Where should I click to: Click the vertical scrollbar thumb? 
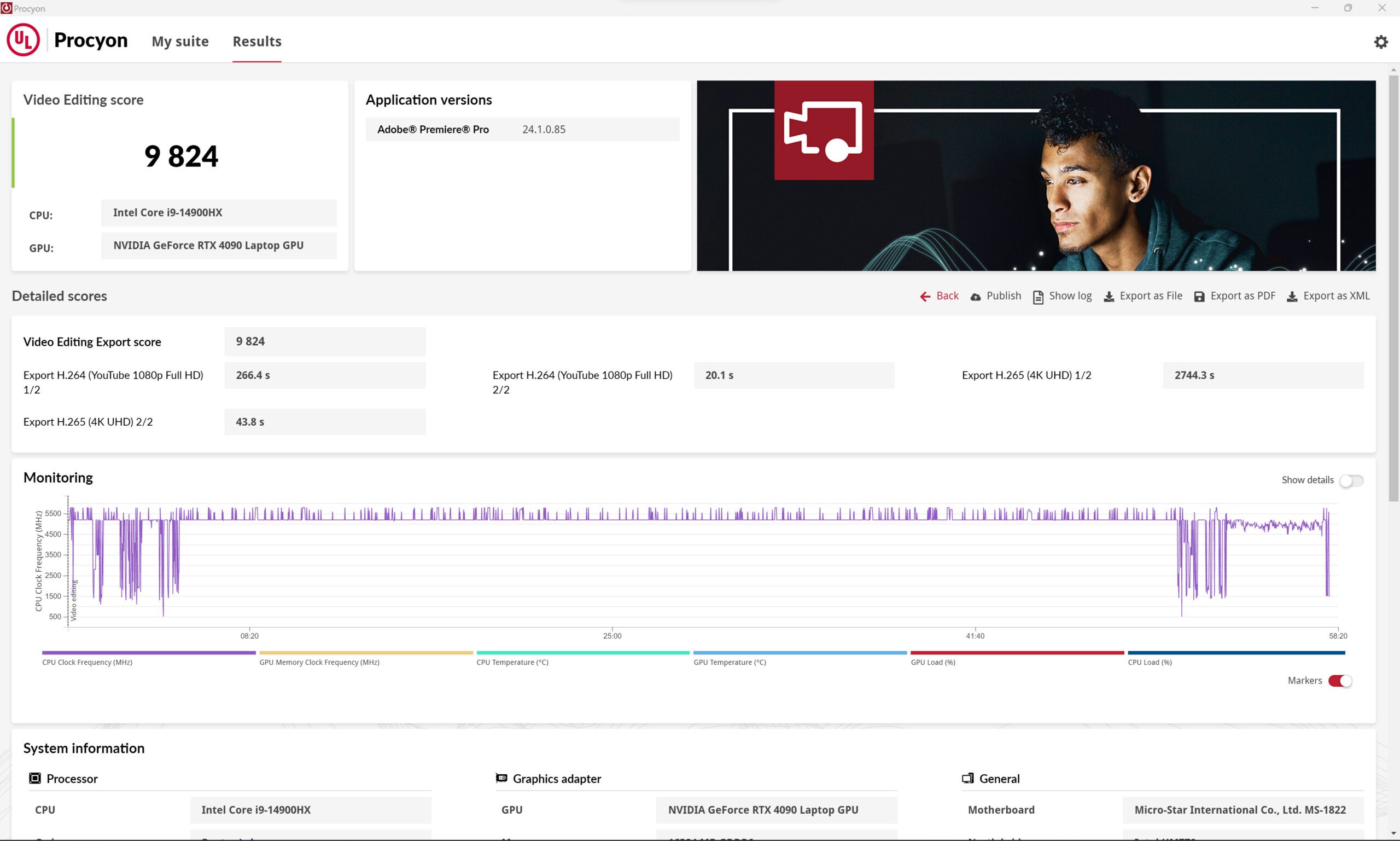pyautogui.click(x=1393, y=289)
